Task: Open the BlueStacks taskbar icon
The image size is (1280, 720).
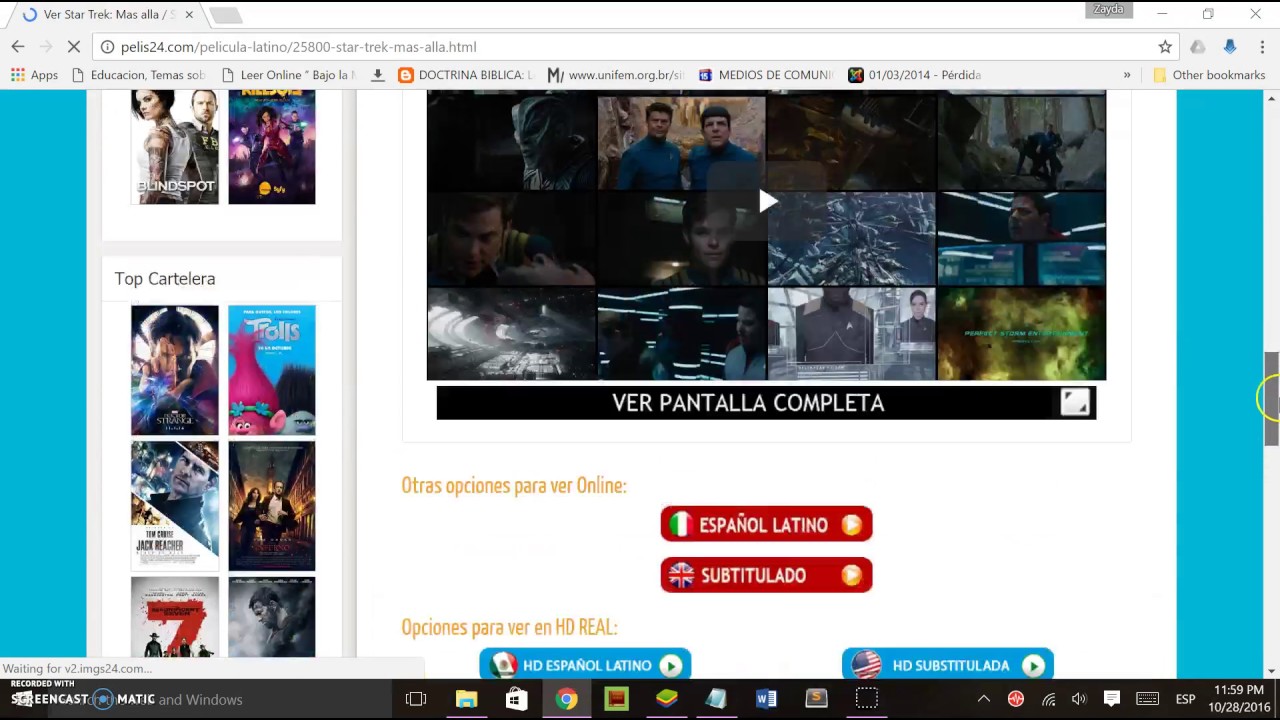Action: [x=666, y=699]
